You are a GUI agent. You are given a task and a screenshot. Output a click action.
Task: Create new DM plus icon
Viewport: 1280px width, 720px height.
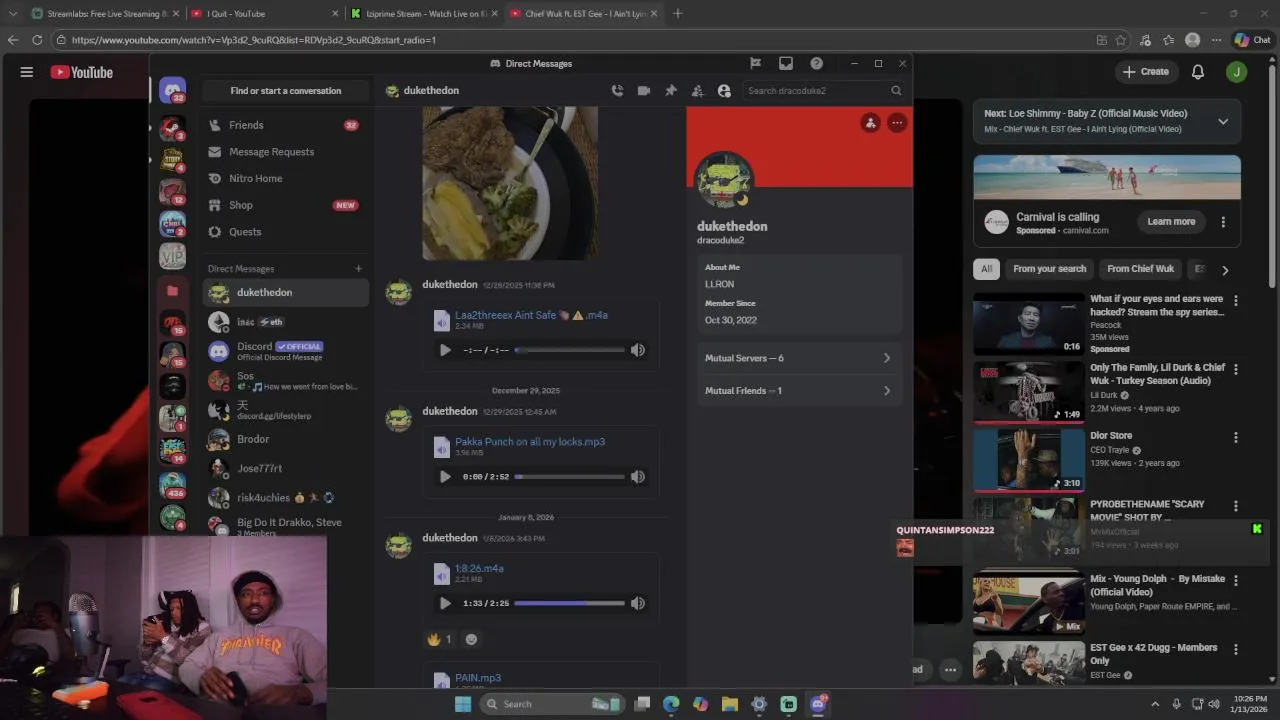click(358, 268)
